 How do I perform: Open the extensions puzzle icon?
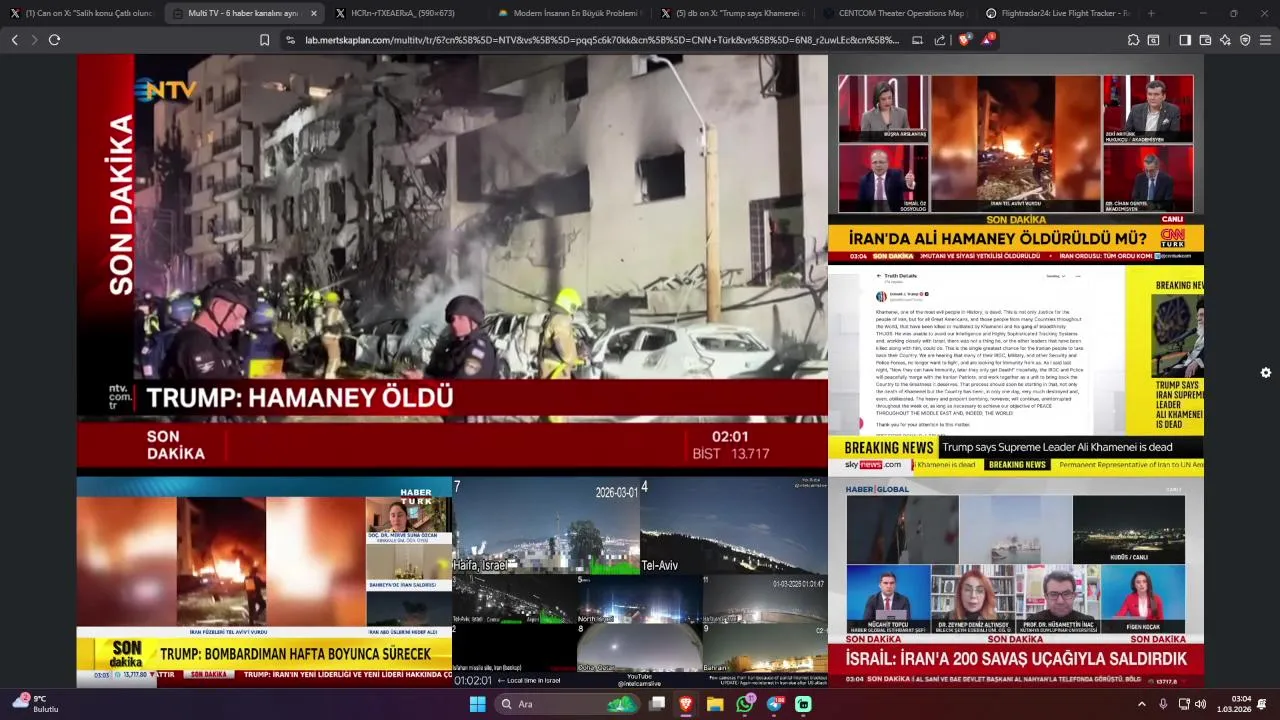coord(1133,40)
